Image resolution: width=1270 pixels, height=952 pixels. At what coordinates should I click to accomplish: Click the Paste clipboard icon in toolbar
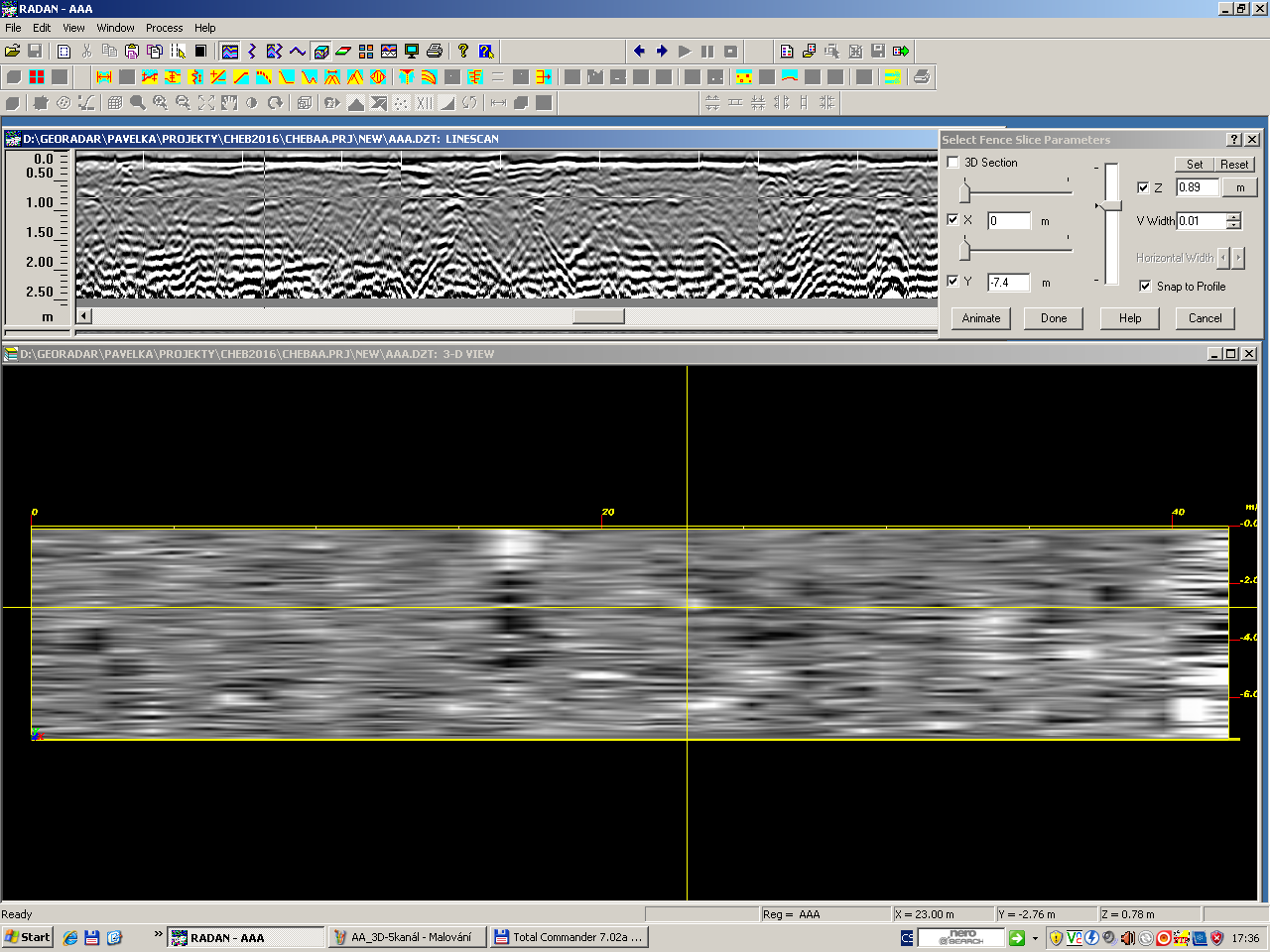132,51
